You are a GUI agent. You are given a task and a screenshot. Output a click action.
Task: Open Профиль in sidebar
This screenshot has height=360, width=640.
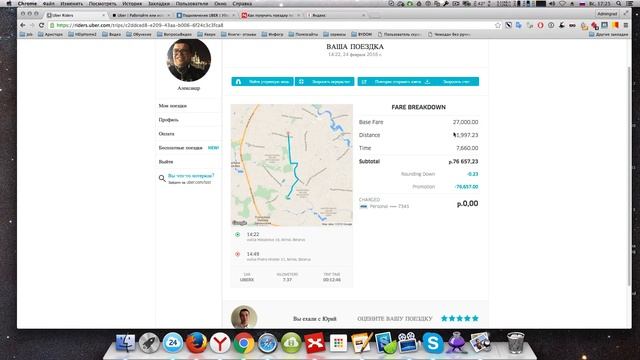coord(169,120)
